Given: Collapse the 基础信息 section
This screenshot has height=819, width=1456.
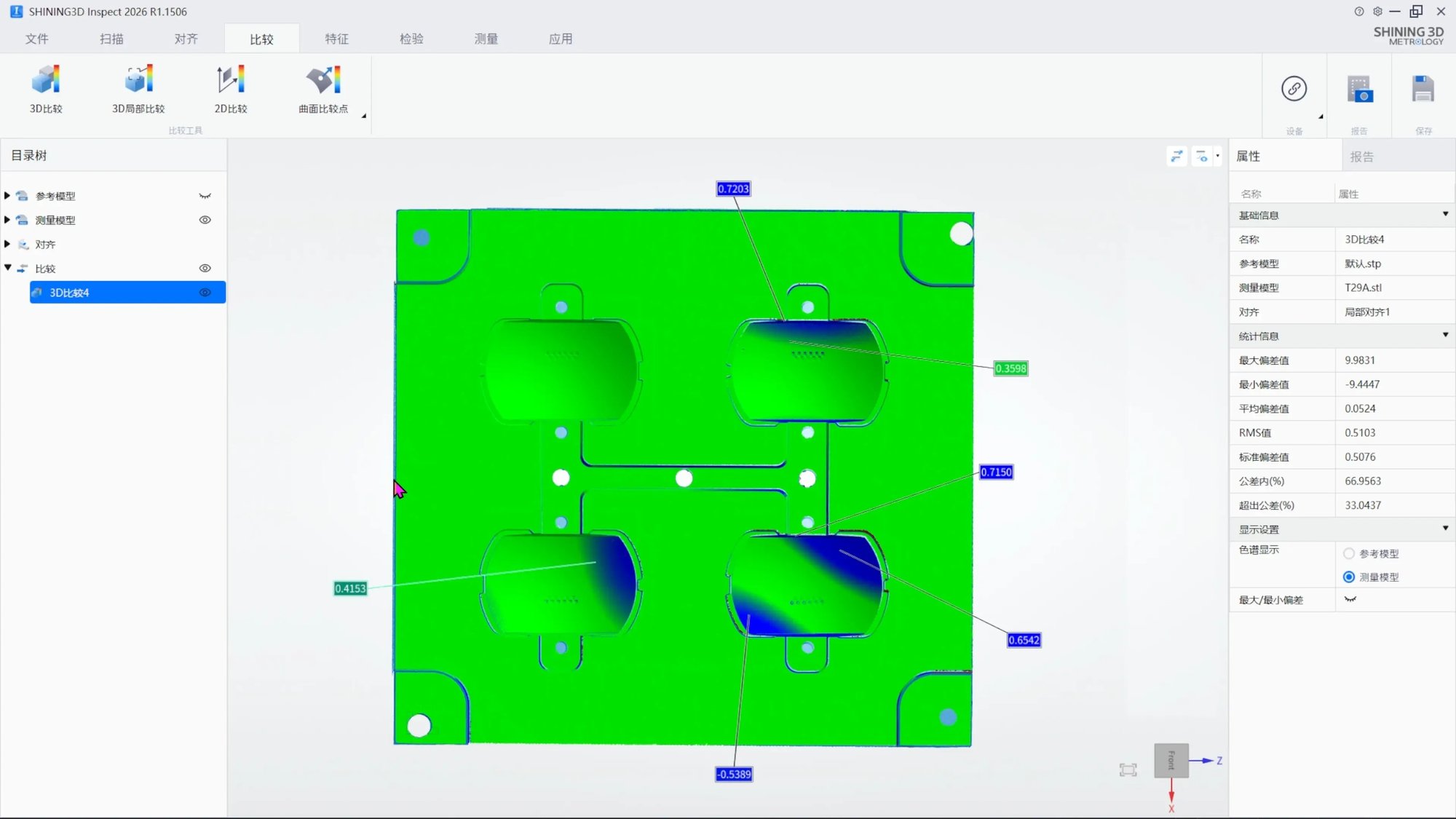Looking at the screenshot, I should (1445, 214).
